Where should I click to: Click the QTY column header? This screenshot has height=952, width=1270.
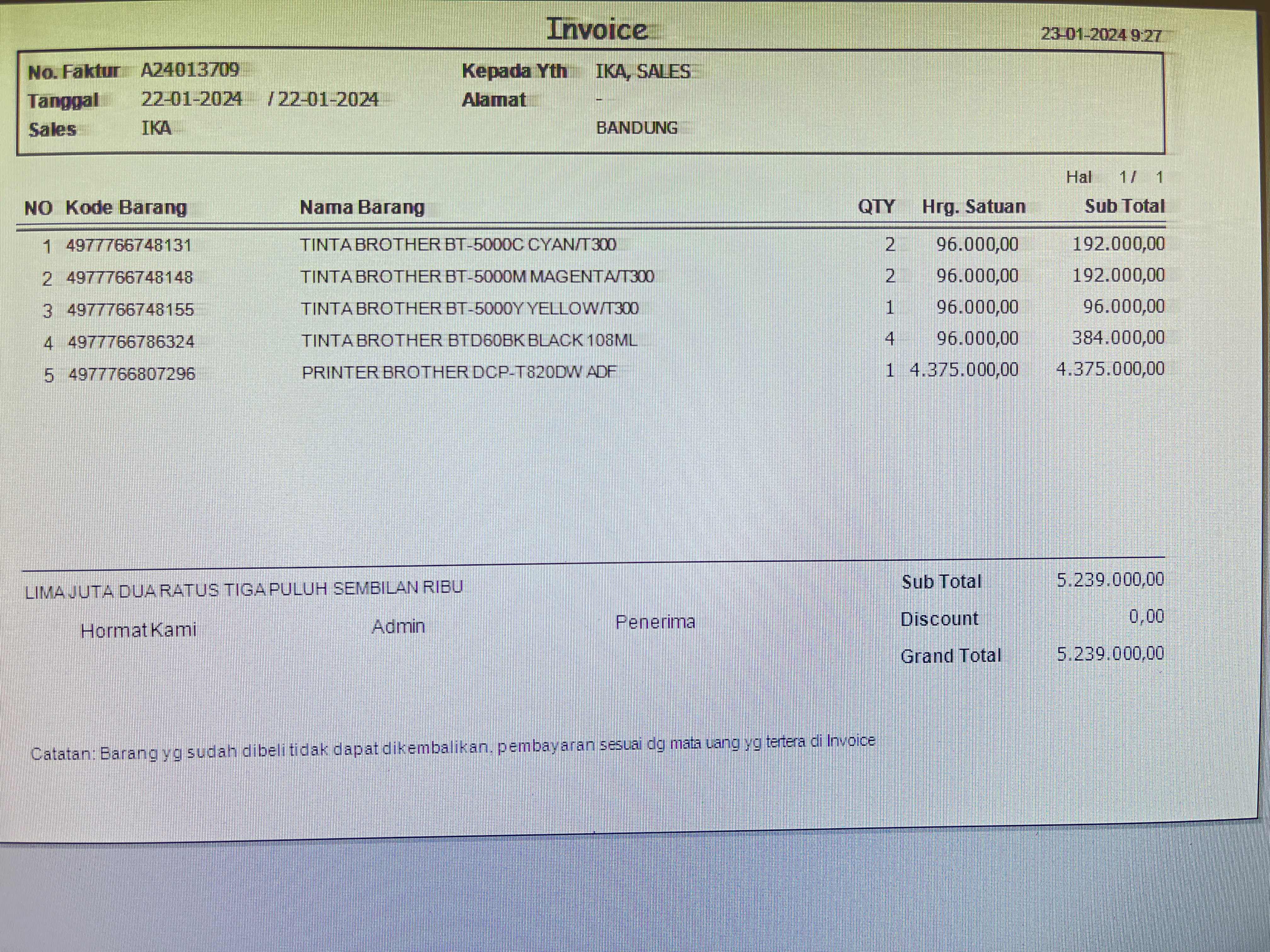[876, 207]
